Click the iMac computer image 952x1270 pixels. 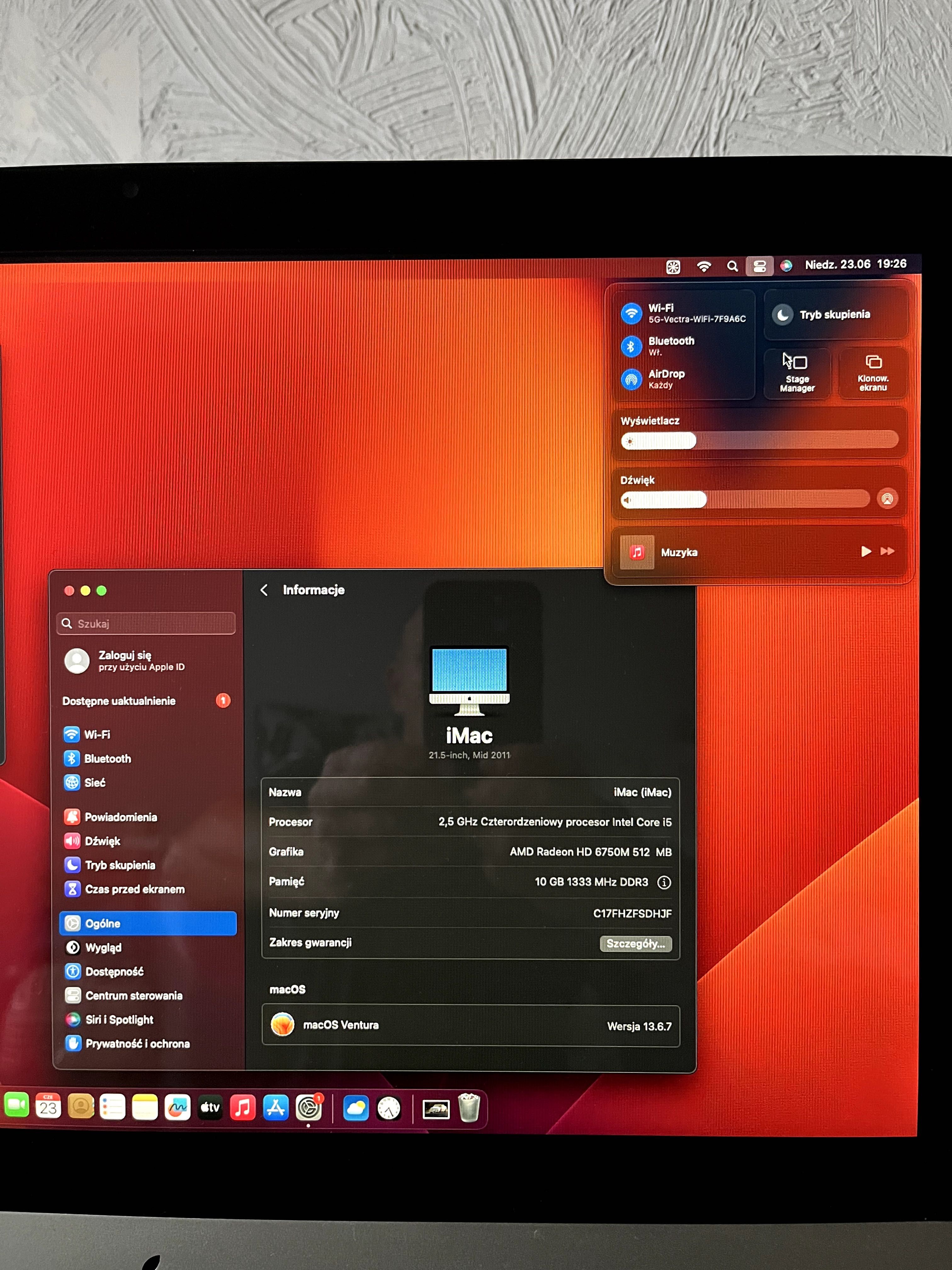click(x=469, y=681)
